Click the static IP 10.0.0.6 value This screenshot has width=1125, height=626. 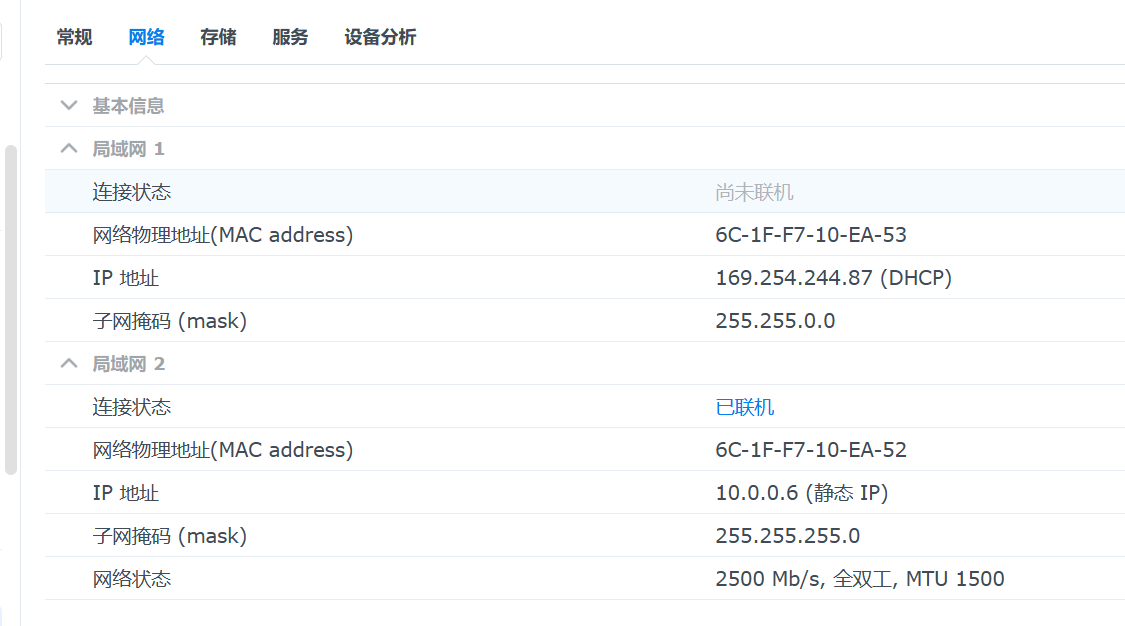click(801, 493)
